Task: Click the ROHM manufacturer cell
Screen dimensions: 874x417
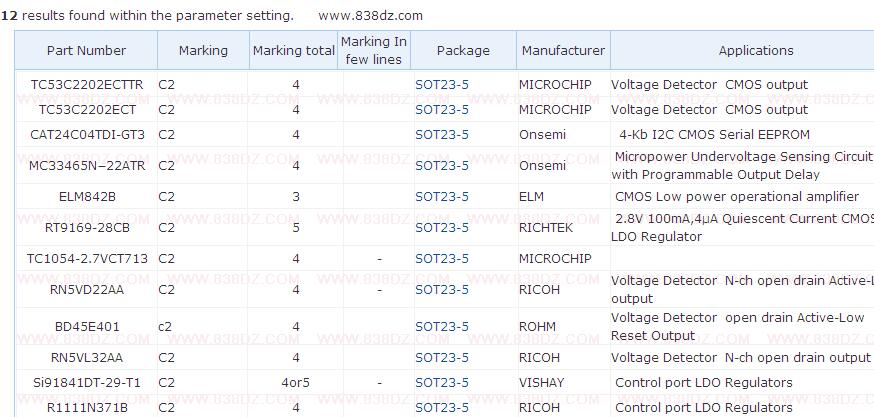Action: point(537,327)
